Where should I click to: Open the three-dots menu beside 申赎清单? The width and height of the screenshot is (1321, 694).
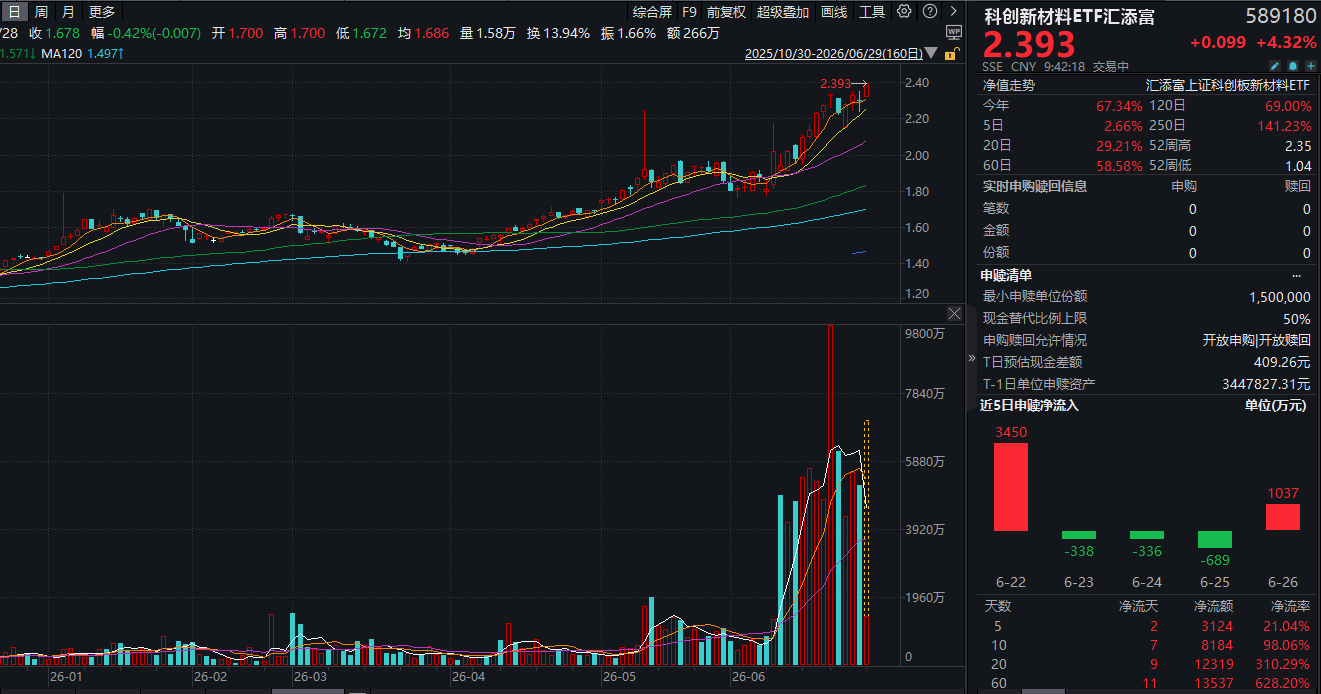1297,275
